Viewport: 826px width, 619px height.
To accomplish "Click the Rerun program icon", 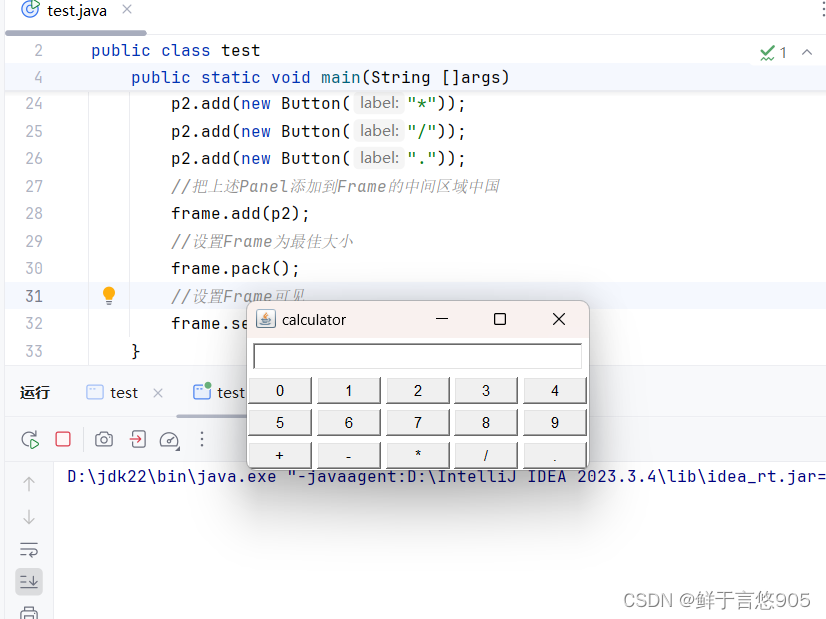I will click(x=30, y=439).
